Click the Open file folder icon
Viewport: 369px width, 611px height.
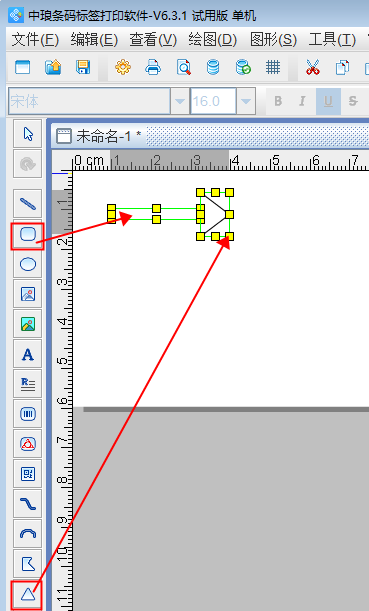53,67
